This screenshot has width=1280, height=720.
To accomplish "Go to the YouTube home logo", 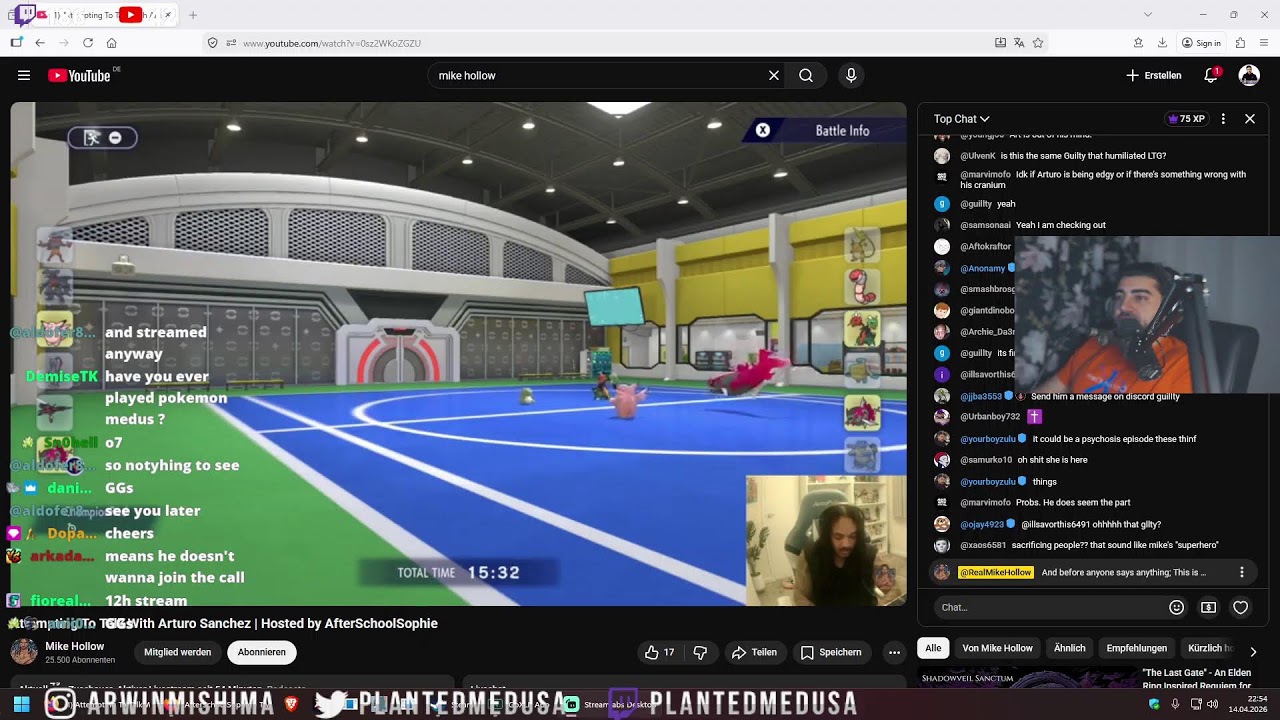I will click(x=79, y=75).
